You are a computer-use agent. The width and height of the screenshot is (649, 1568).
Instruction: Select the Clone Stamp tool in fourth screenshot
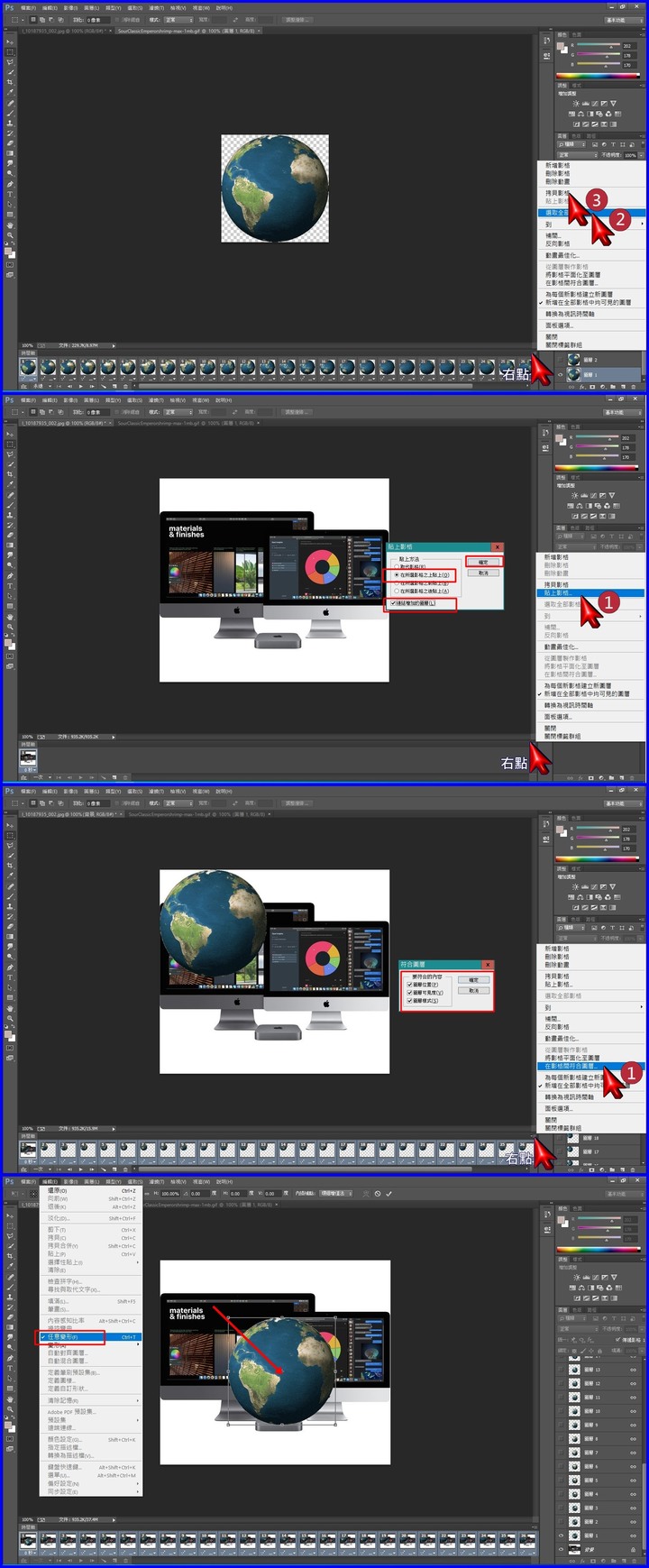10,1297
